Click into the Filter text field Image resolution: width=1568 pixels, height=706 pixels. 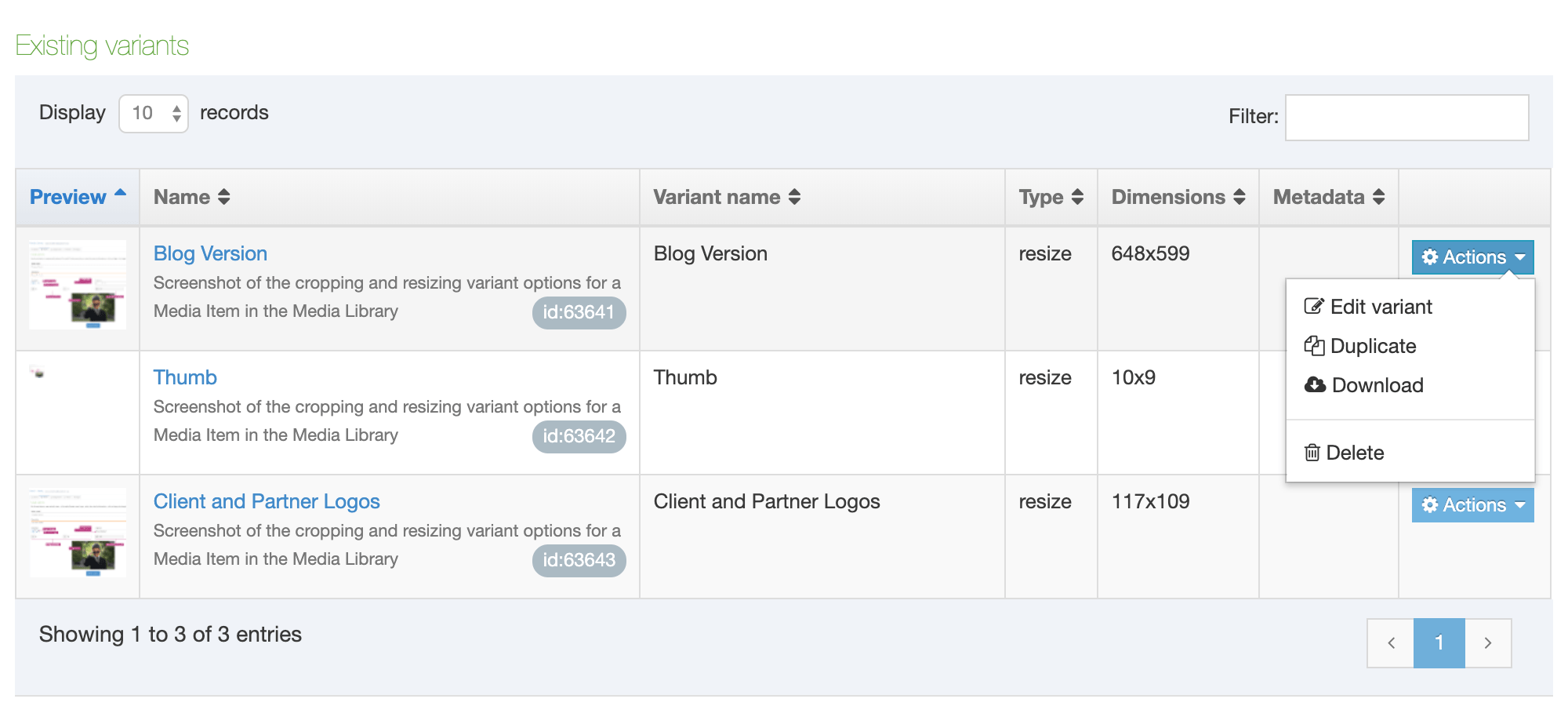(1406, 118)
